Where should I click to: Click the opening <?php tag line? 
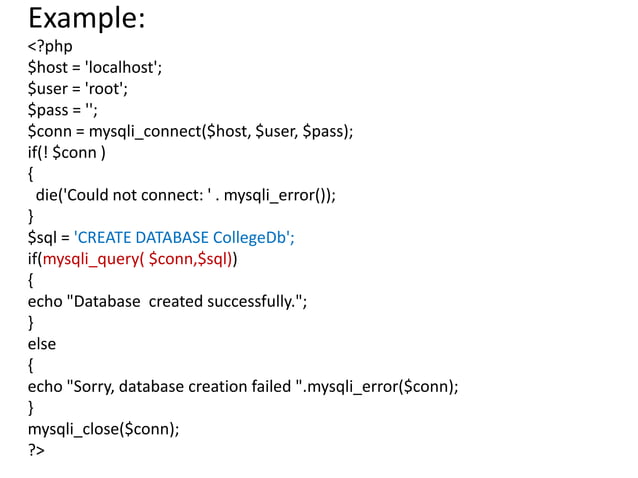click(50, 46)
